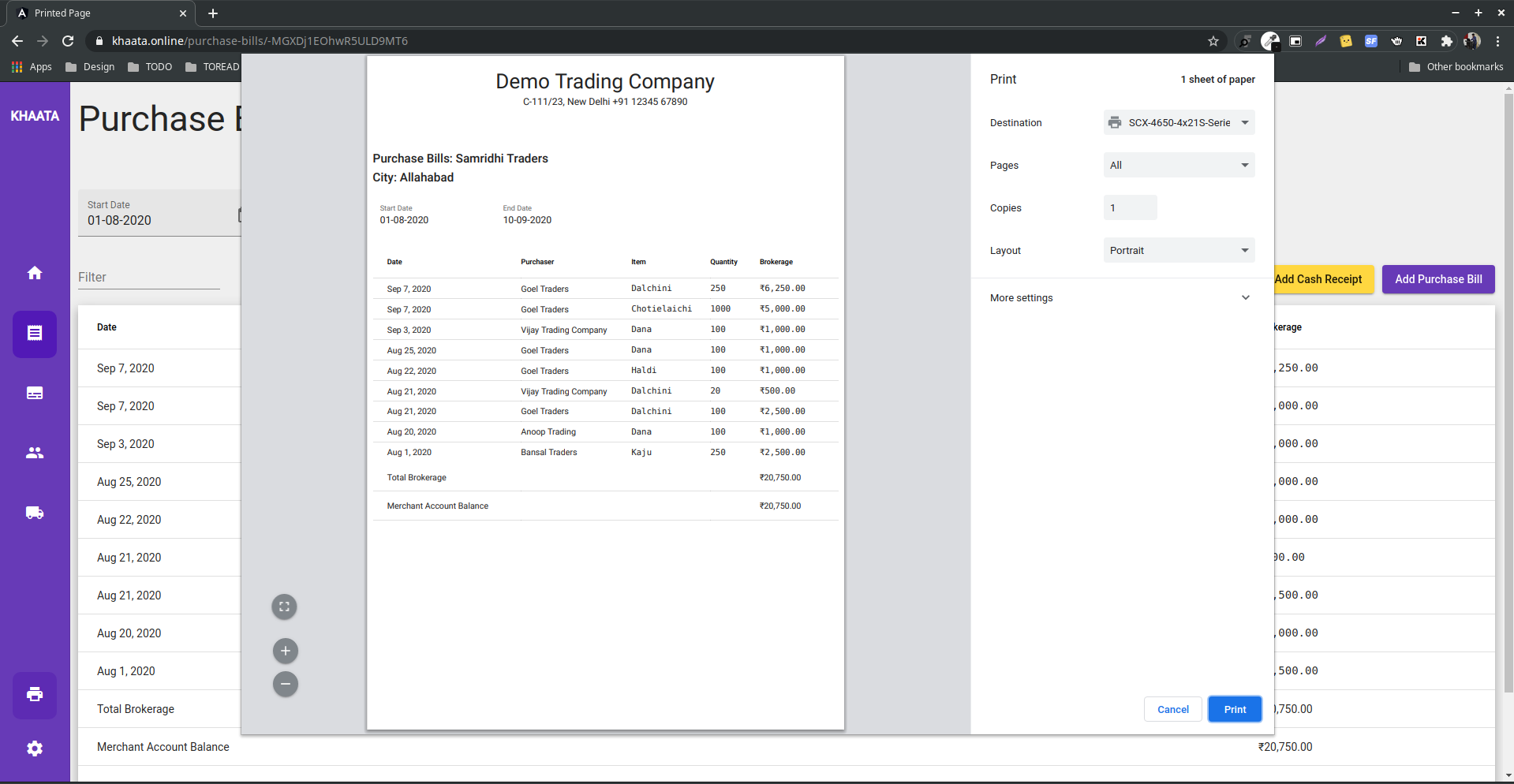Click '1 sheet of paper' text
1514x784 pixels.
[1217, 79]
